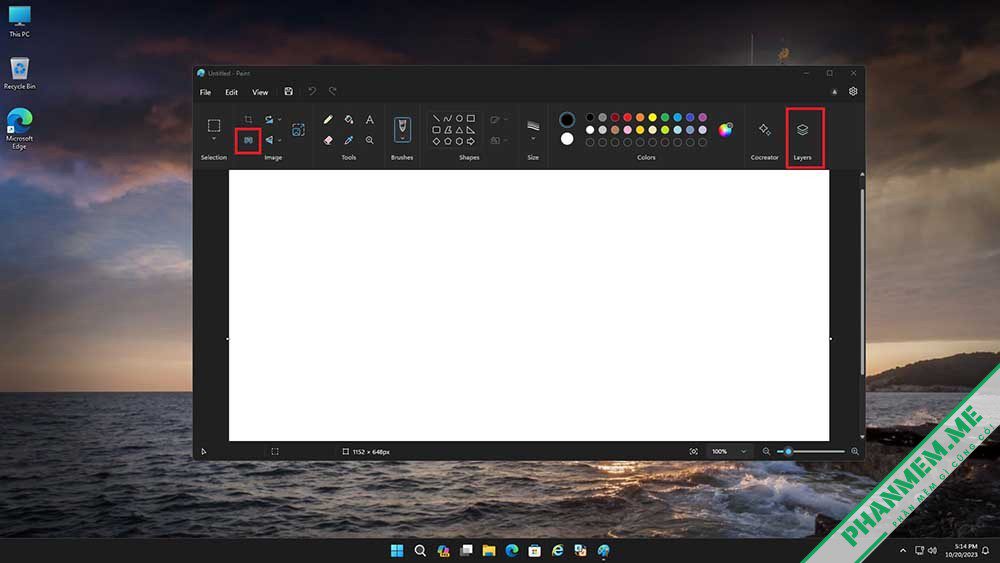Open the View menu
Screen dimensions: 1000x563
coord(260,92)
